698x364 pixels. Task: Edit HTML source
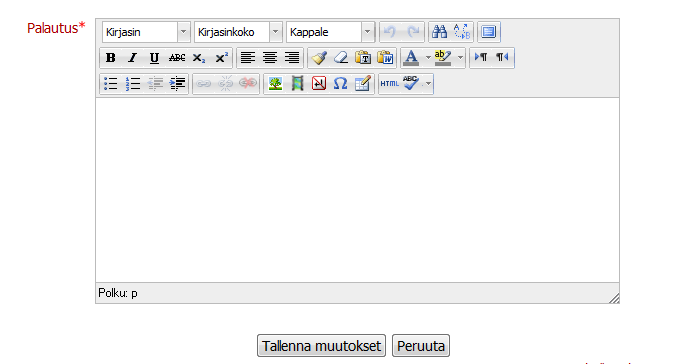pos(390,84)
